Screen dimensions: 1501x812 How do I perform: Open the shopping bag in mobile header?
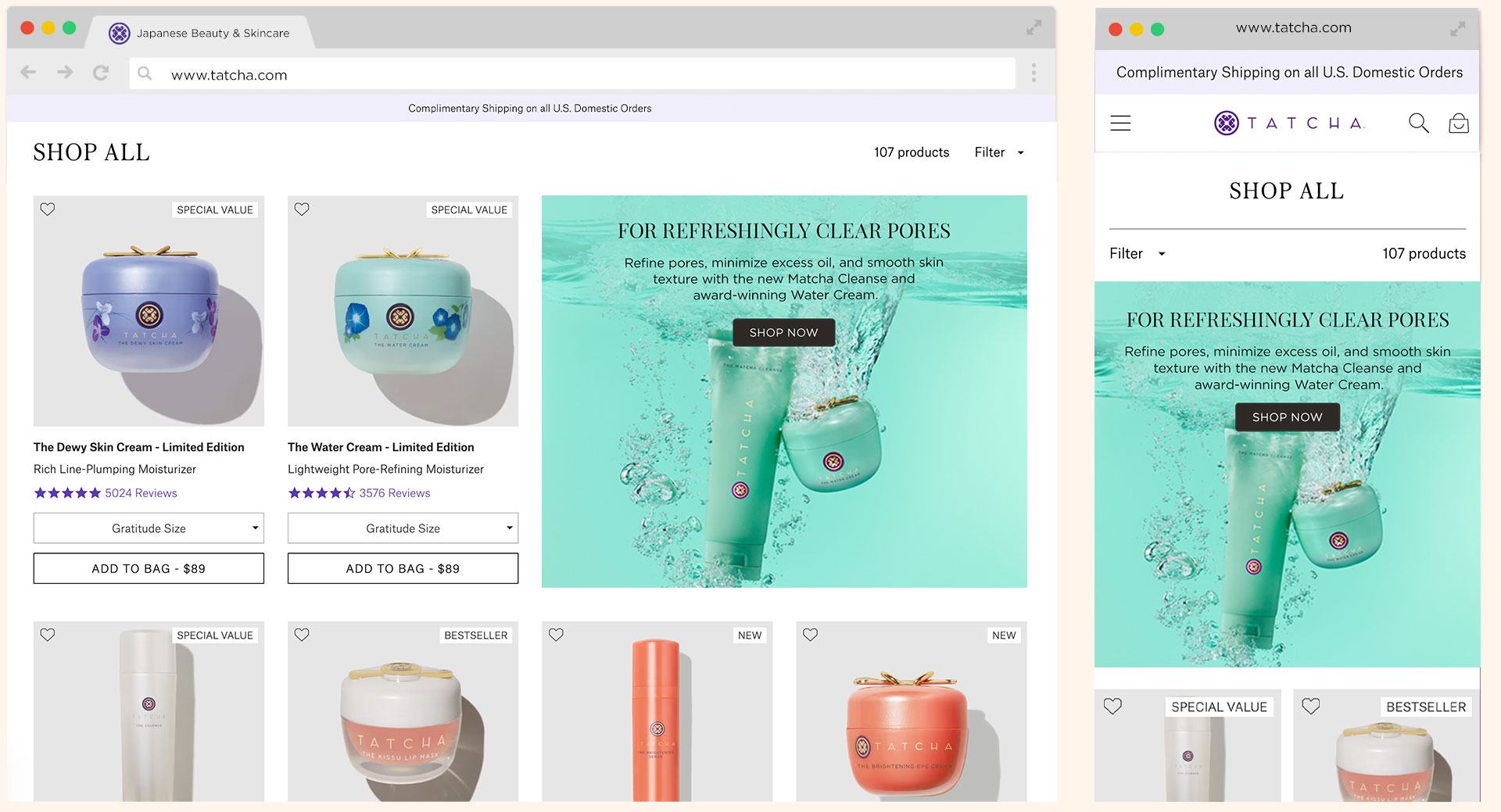click(x=1459, y=123)
